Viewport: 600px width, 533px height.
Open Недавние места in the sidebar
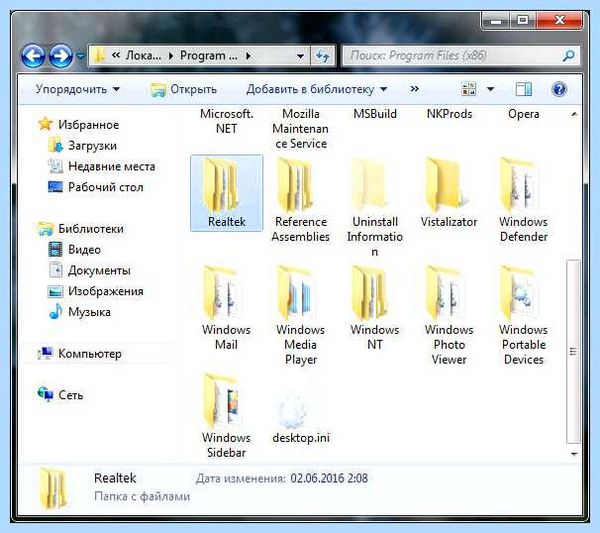101,166
